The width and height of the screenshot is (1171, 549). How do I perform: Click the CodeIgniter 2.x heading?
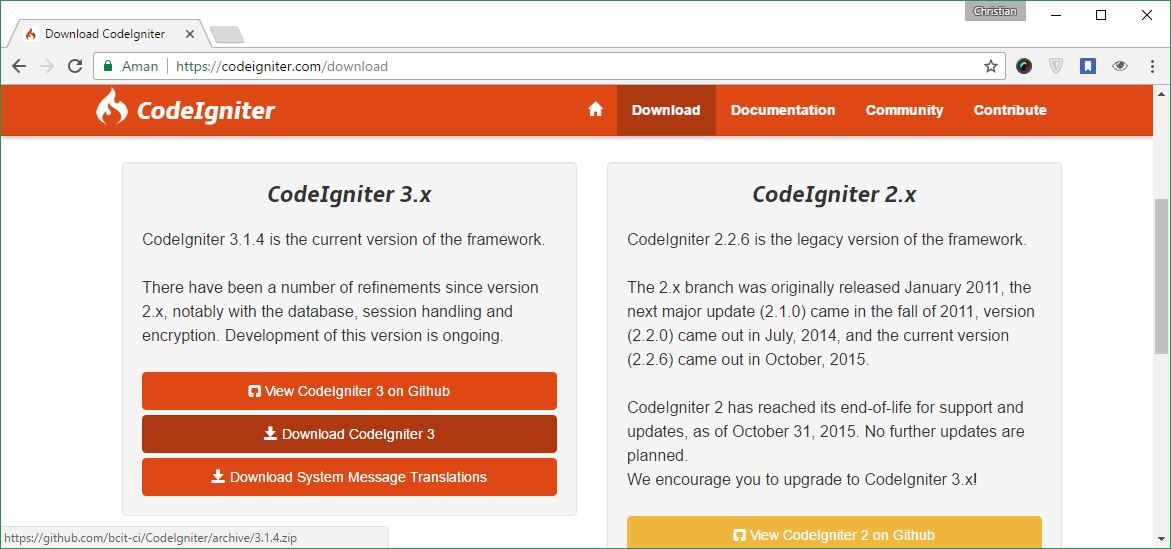[834, 194]
